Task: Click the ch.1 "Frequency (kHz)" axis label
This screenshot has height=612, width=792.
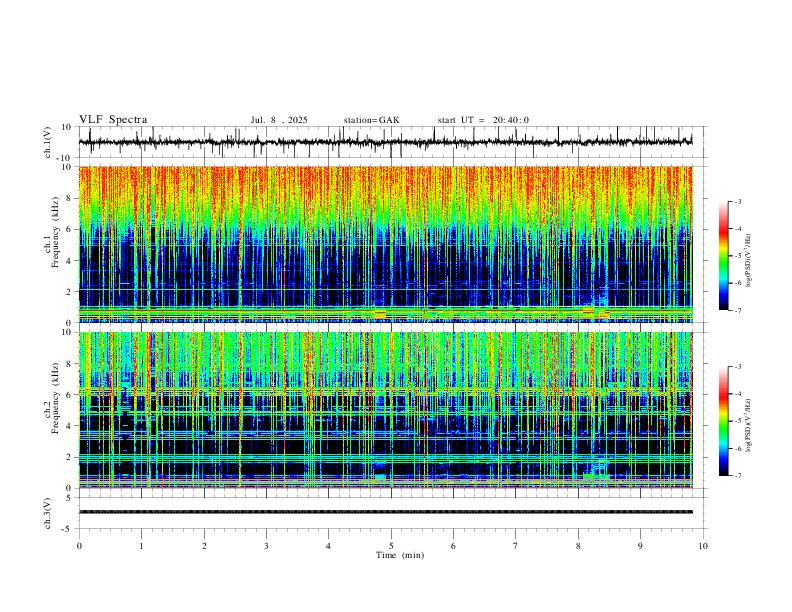Action: click(x=56, y=230)
